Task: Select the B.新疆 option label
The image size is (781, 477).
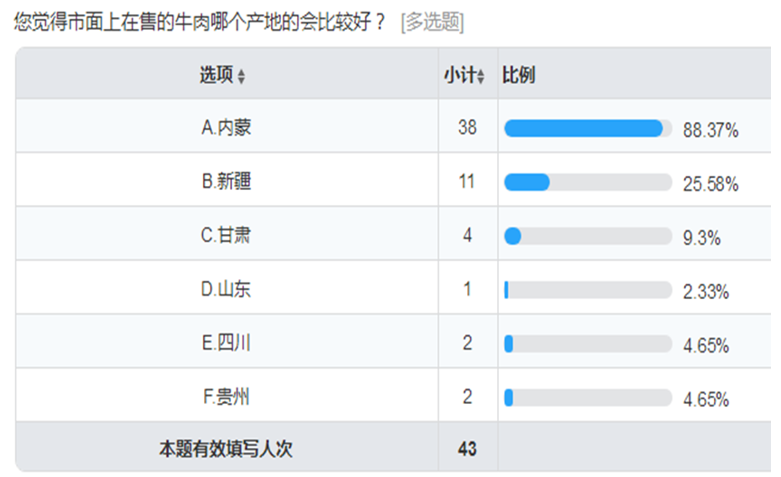Action: tap(226, 181)
